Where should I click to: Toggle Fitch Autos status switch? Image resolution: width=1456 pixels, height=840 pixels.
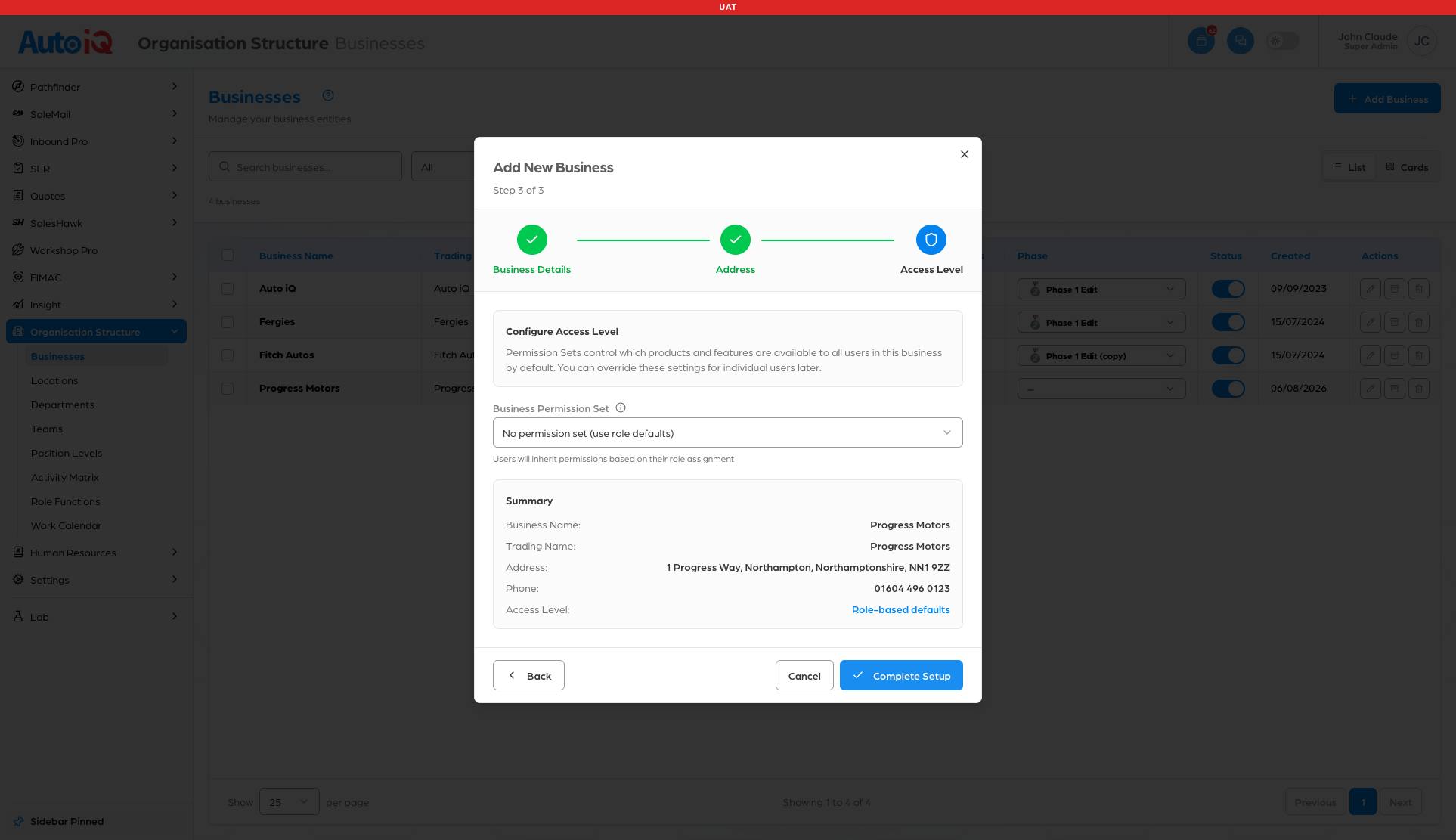pyautogui.click(x=1228, y=355)
